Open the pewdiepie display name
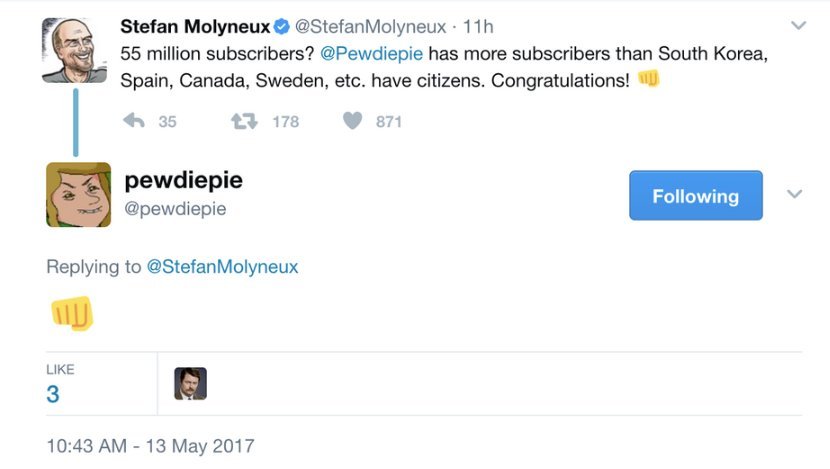Viewport: 830px width, 469px height. pyautogui.click(x=183, y=180)
